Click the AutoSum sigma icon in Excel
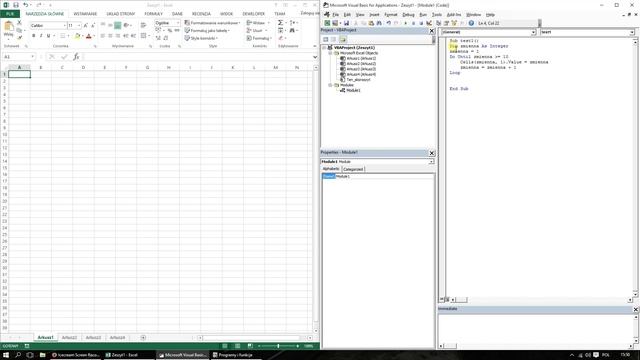Image resolution: width=640 pixels, height=360 pixels. (280, 23)
